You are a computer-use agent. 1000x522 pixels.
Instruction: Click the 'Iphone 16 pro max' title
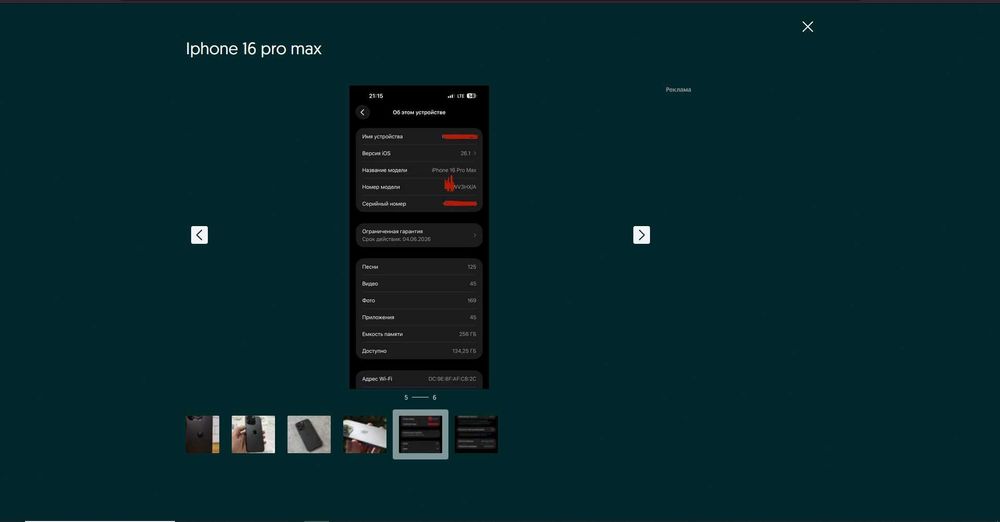click(254, 49)
